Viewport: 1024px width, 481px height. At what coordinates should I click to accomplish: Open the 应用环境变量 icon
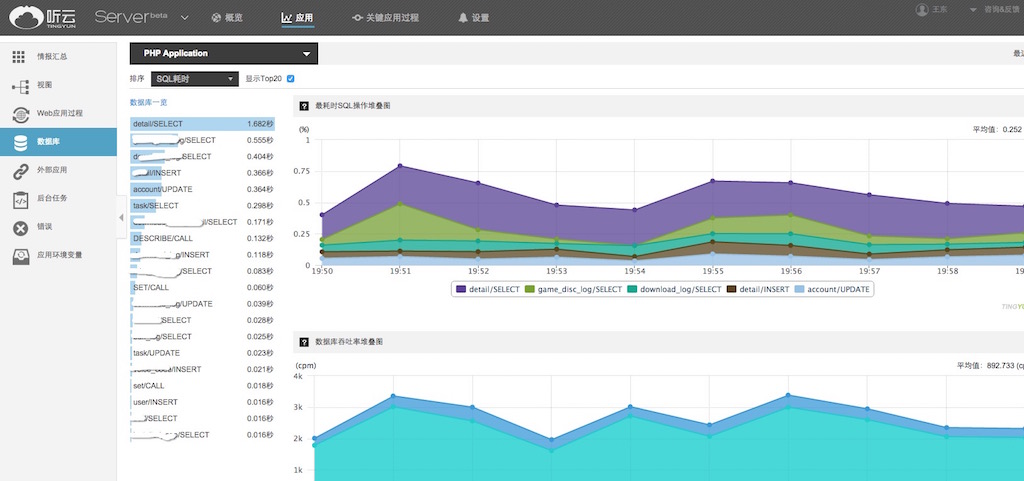click(x=20, y=256)
